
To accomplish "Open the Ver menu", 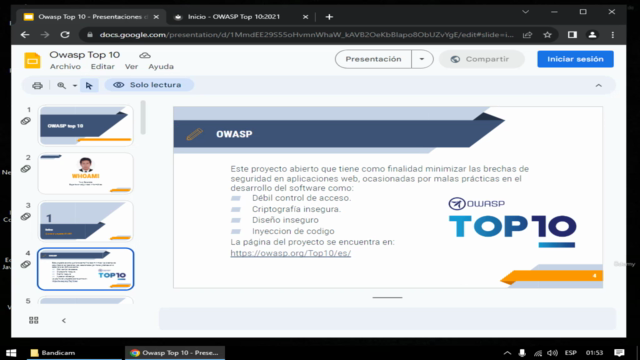I will click(x=131, y=67).
